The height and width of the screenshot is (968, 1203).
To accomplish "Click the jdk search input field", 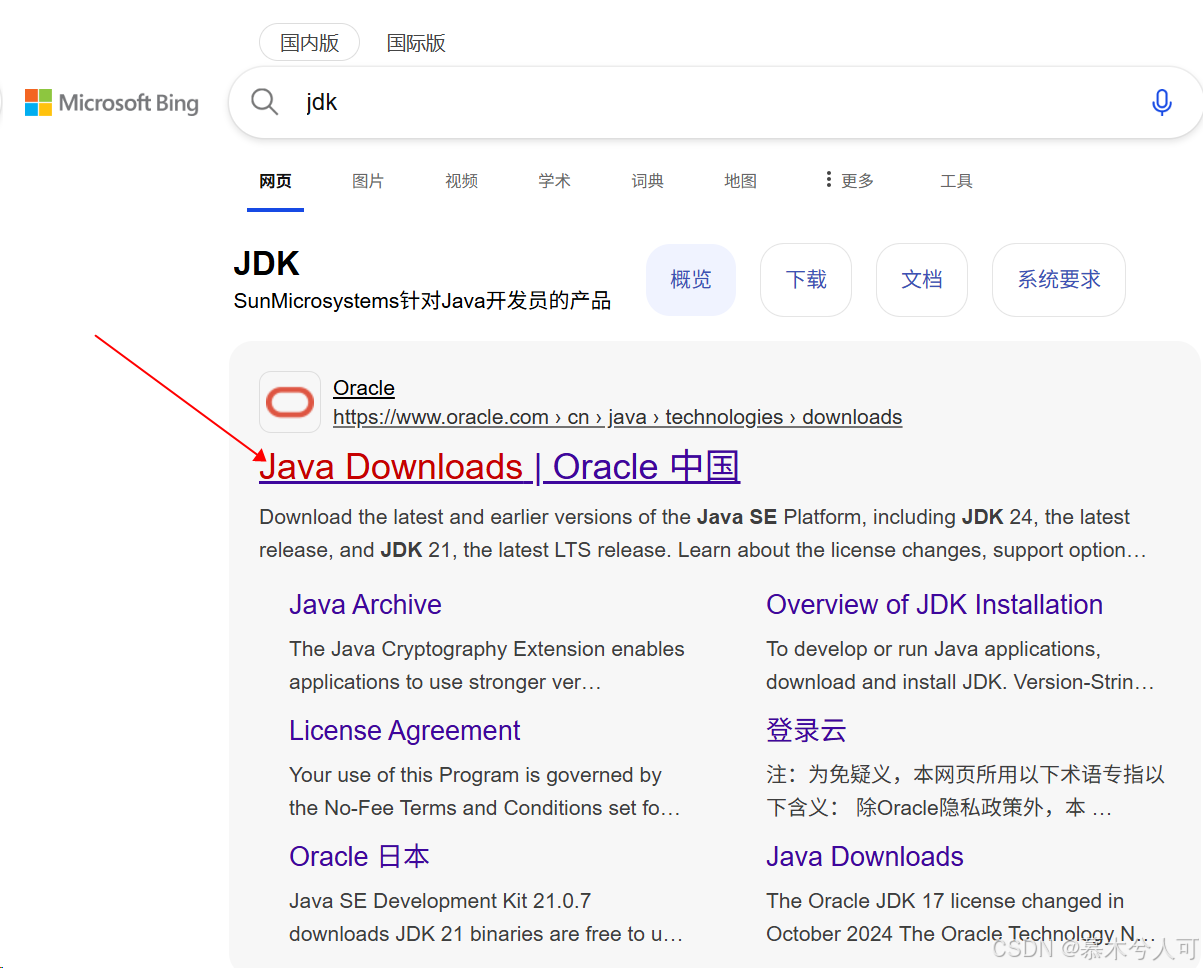I will 715,102.
